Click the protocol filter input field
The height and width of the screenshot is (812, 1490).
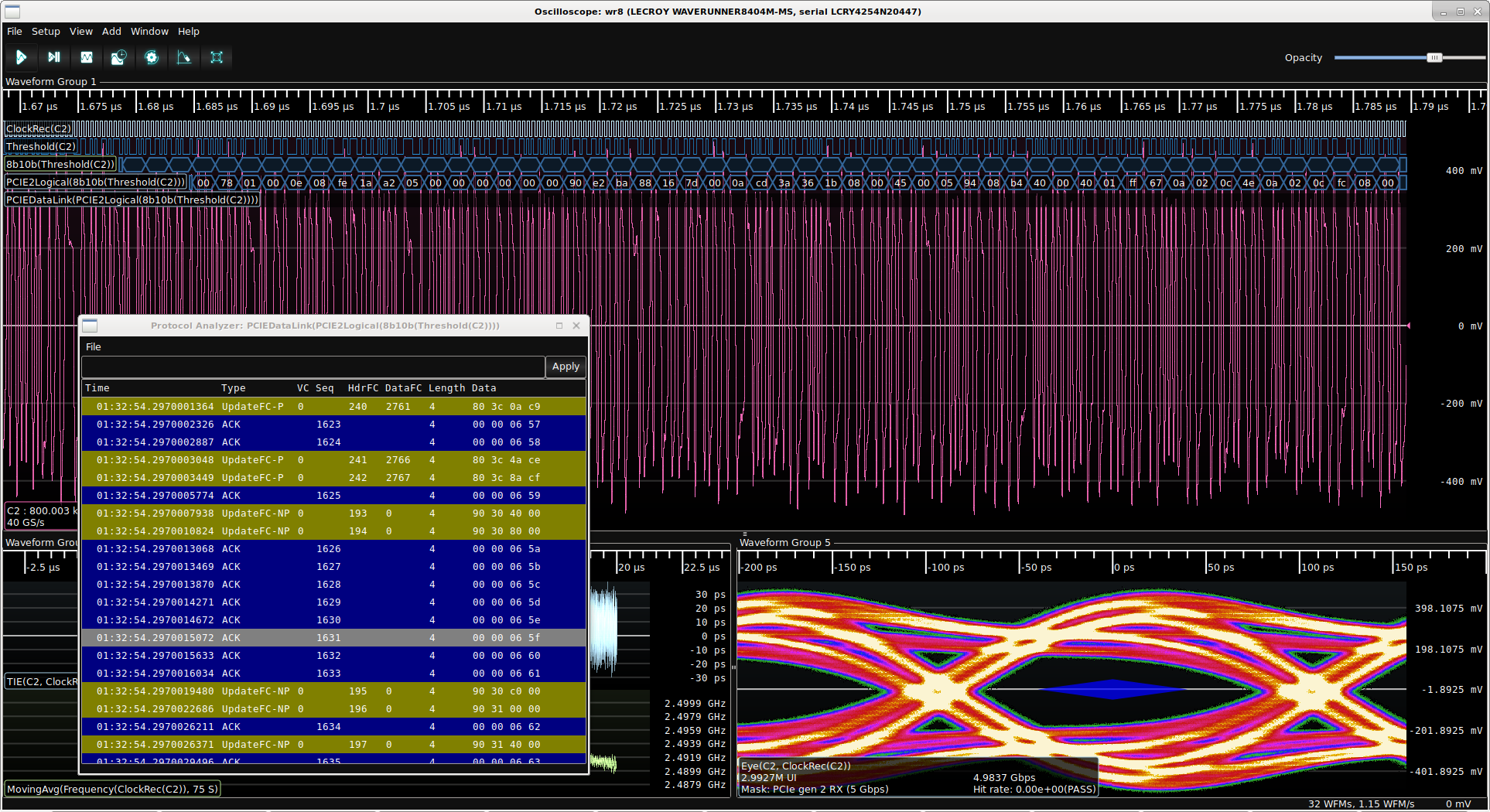pos(313,367)
